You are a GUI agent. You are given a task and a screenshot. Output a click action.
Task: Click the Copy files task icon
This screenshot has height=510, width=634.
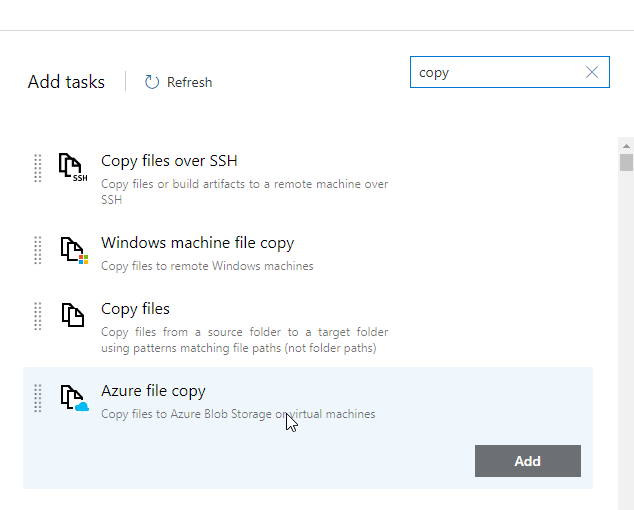pyautogui.click(x=72, y=315)
